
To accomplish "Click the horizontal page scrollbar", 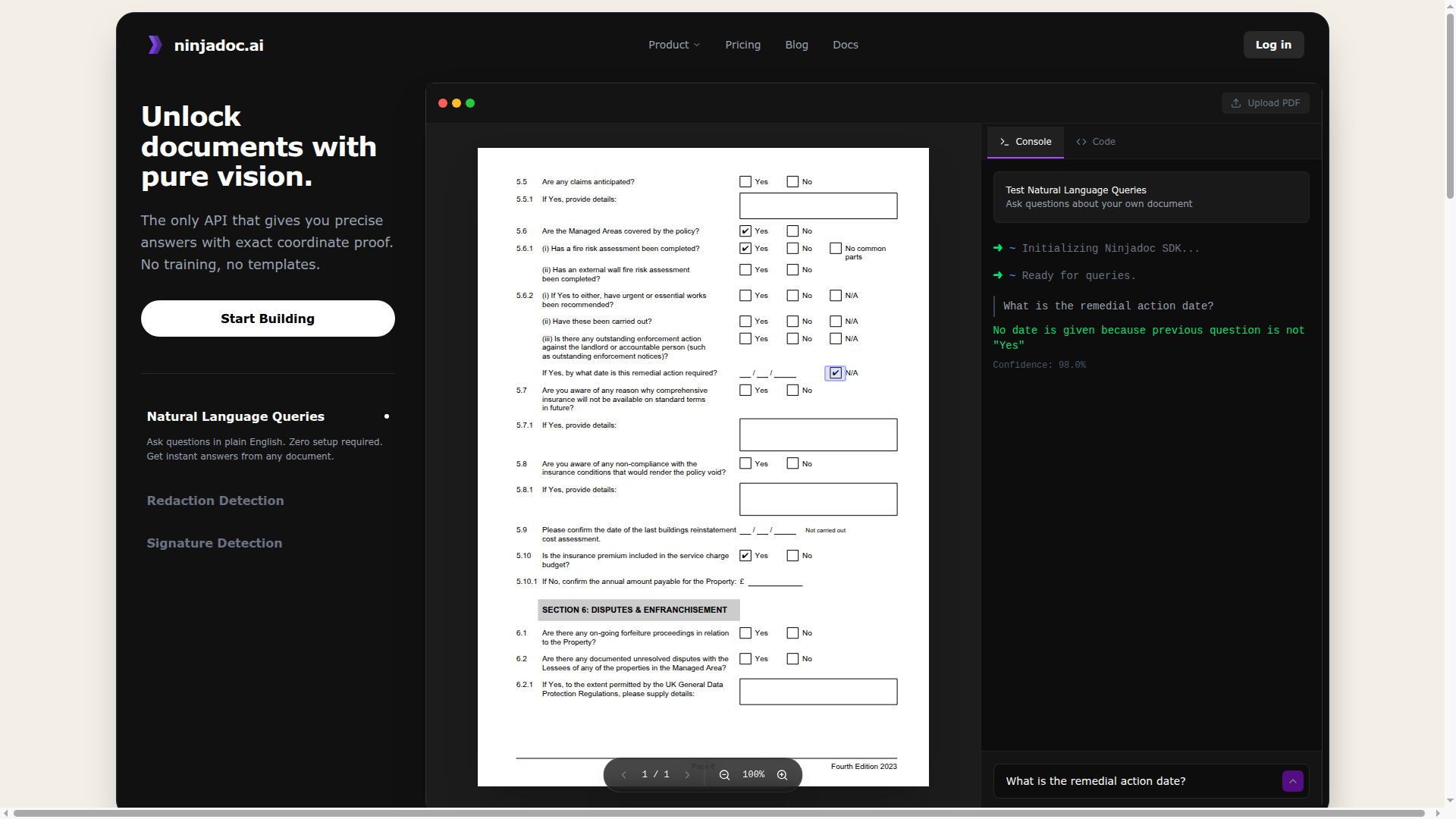I will [719, 813].
